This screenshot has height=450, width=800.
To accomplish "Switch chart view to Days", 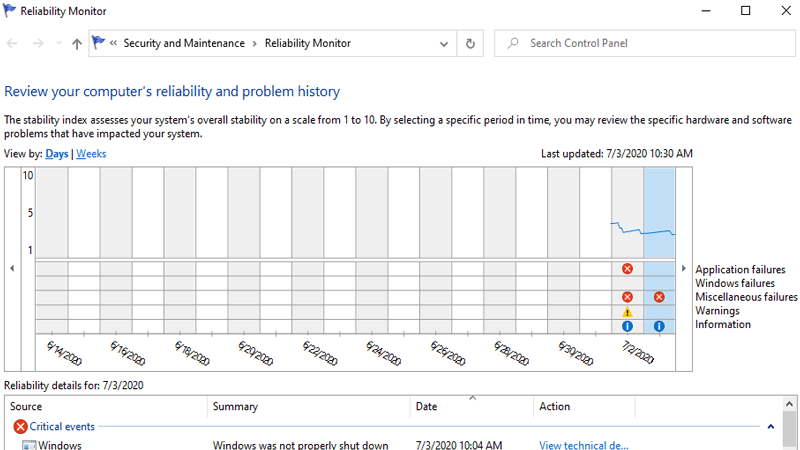I will tap(57, 154).
